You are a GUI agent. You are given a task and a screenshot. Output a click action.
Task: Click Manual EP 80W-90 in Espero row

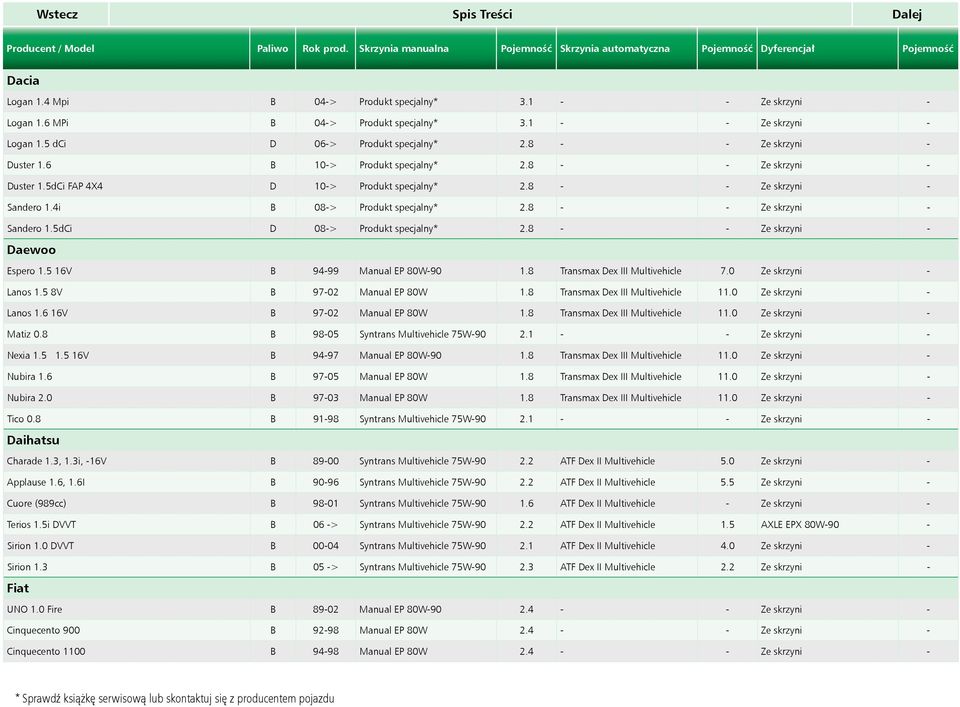(x=400, y=271)
